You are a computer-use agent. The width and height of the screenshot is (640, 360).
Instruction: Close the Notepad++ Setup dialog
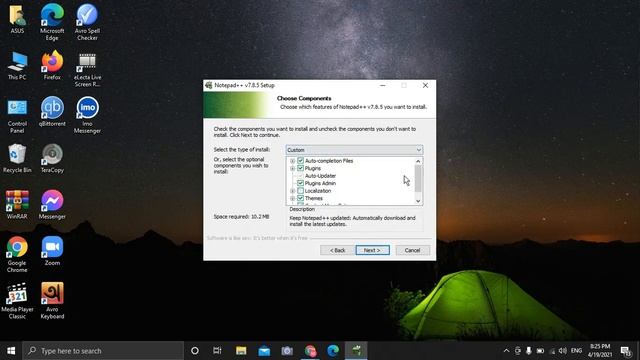[x=425, y=85]
